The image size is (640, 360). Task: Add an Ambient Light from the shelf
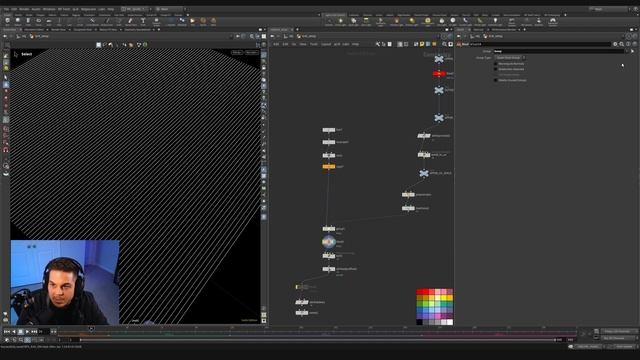point(495,21)
